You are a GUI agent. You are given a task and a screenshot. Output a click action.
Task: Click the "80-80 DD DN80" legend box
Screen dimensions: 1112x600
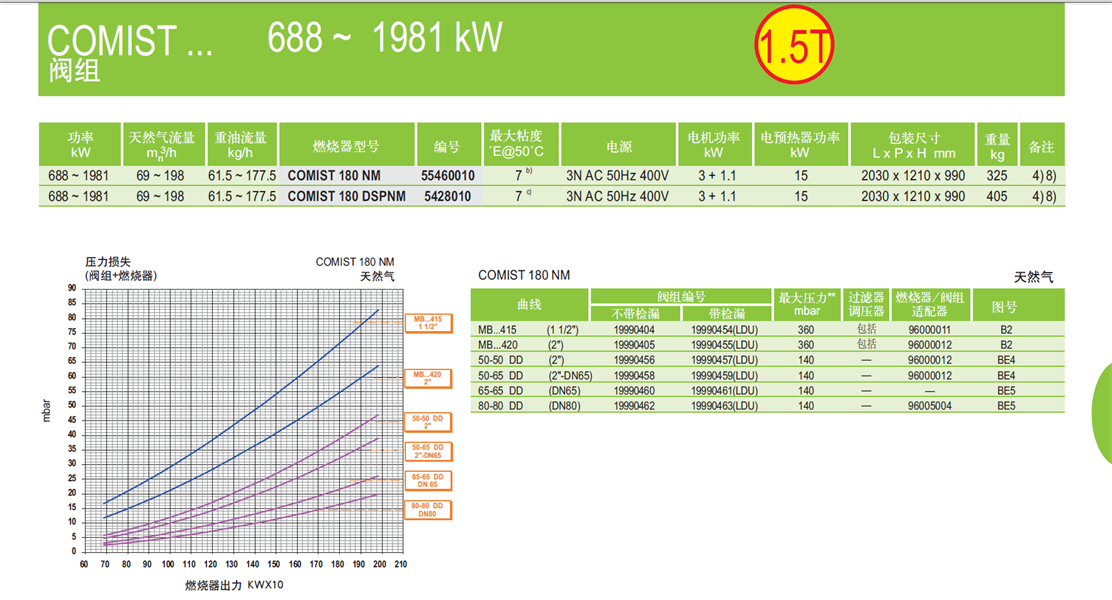(x=428, y=509)
